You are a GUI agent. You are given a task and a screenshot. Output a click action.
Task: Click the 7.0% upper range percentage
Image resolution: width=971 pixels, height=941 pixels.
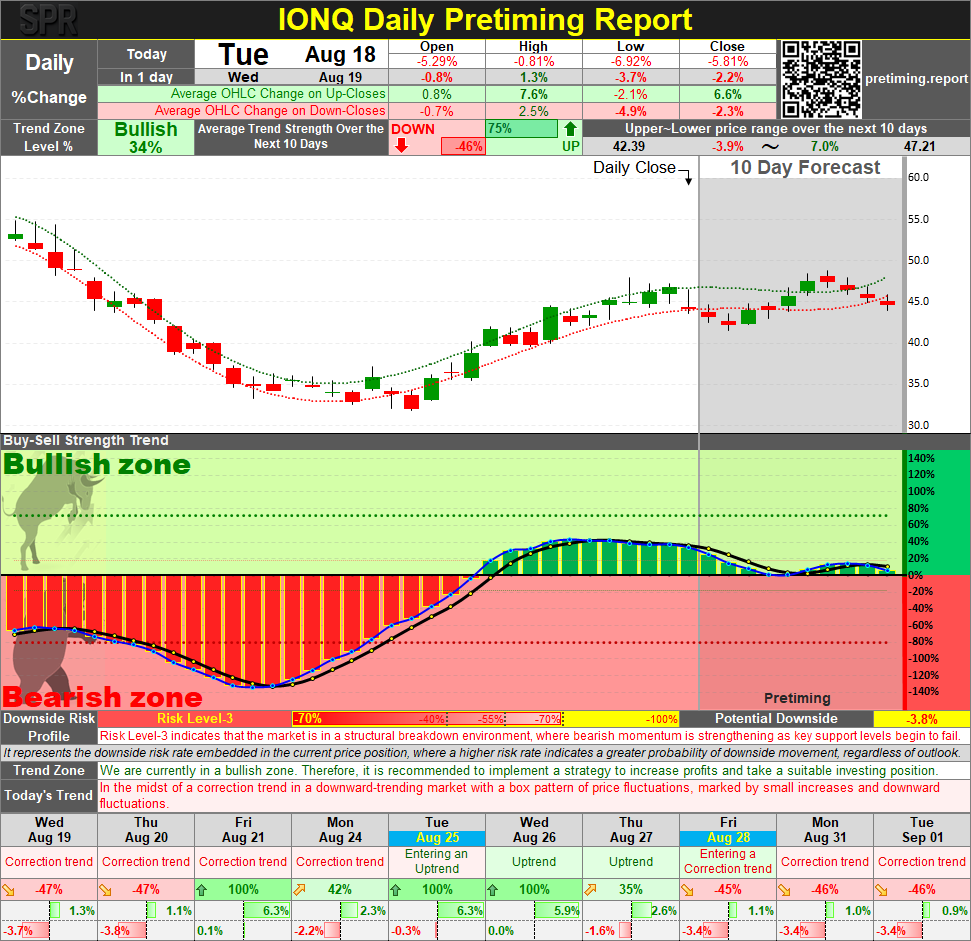point(824,147)
